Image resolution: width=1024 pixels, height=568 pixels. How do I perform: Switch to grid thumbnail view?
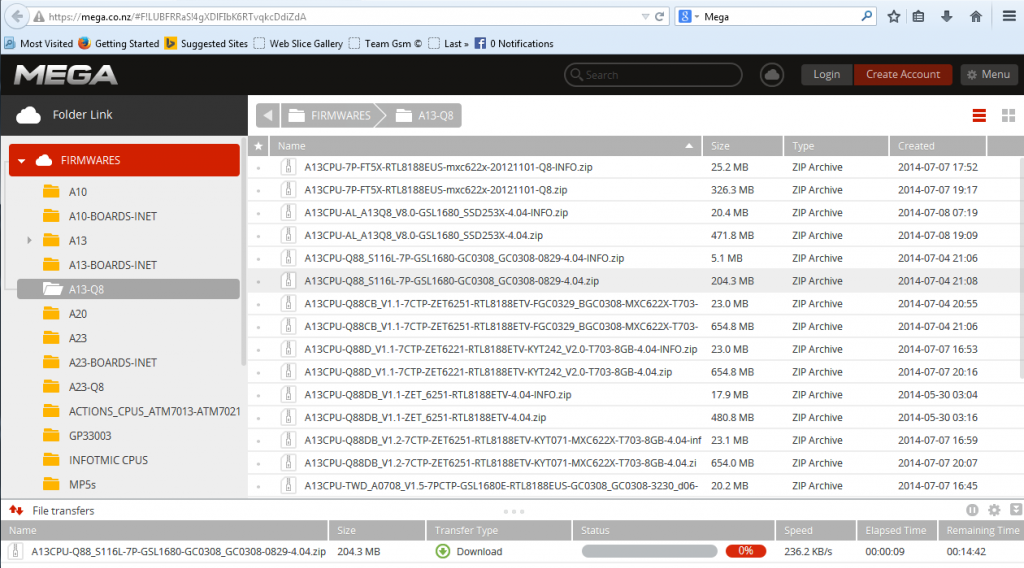click(x=1008, y=116)
